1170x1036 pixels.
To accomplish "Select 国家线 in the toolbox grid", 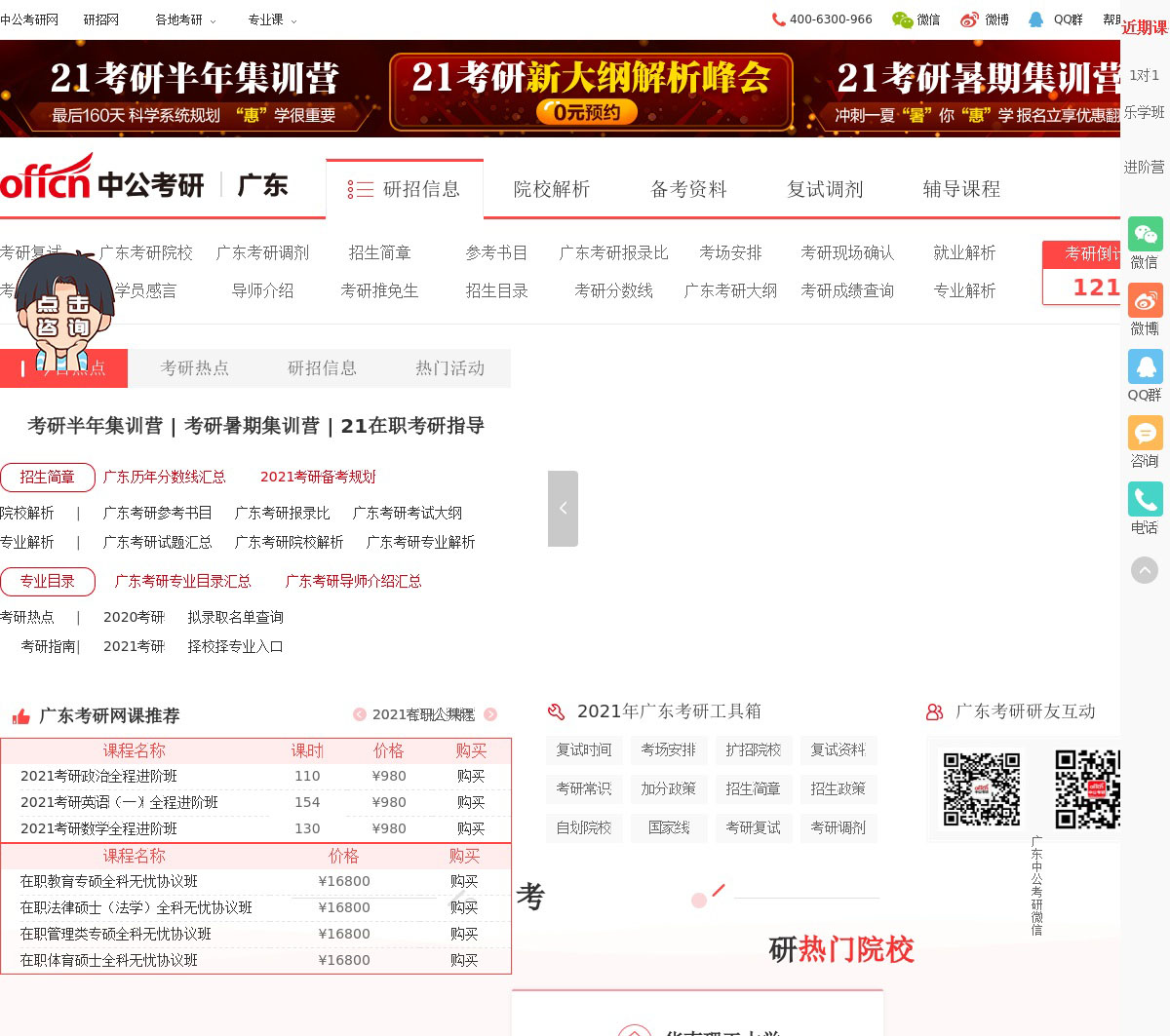I will click(669, 827).
